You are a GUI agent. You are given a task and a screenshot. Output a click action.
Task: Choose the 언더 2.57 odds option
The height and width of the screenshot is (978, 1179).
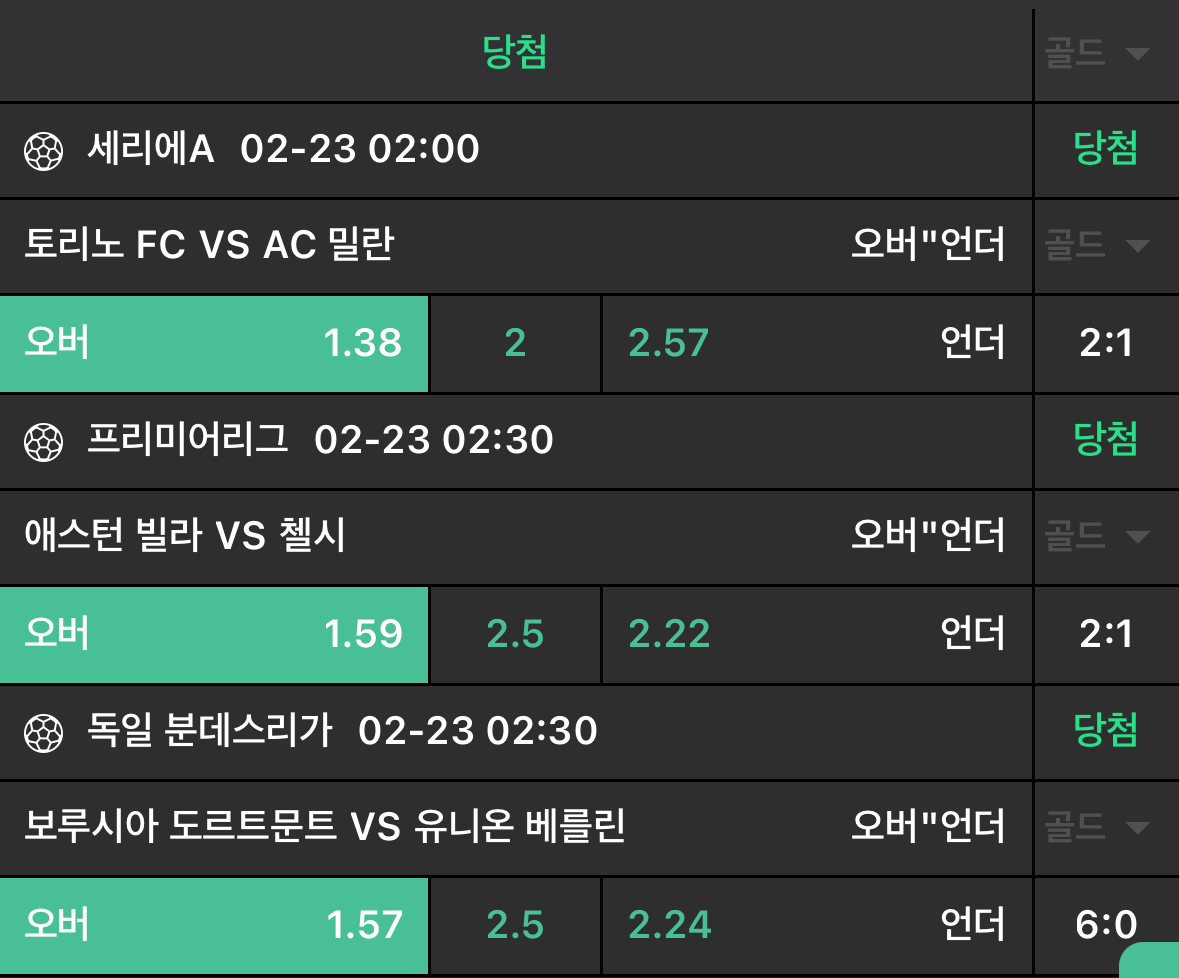[x=816, y=343]
